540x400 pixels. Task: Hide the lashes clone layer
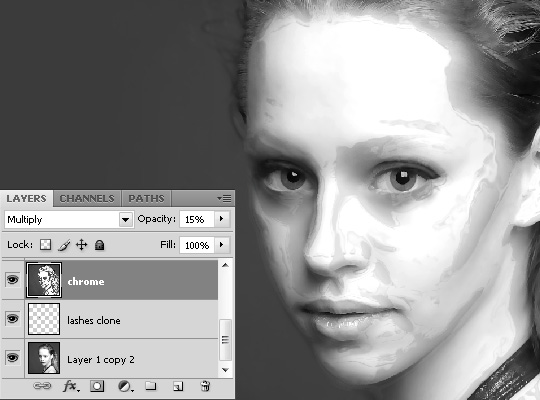click(x=12, y=319)
